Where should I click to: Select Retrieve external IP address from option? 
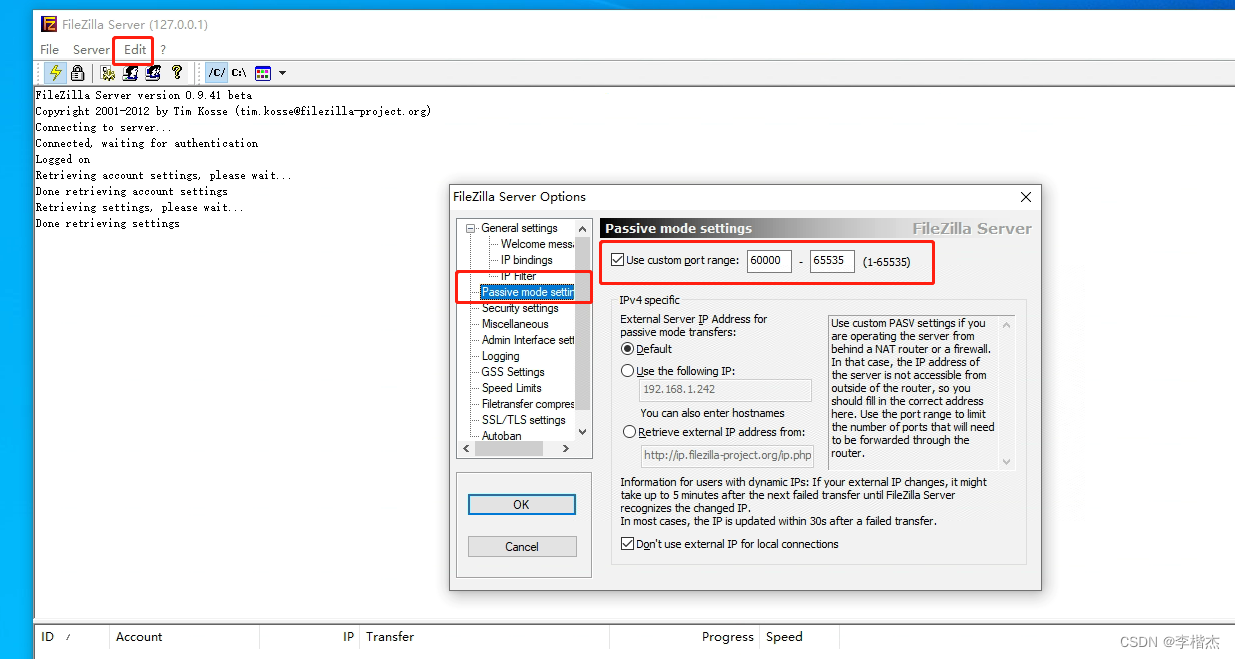(629, 432)
